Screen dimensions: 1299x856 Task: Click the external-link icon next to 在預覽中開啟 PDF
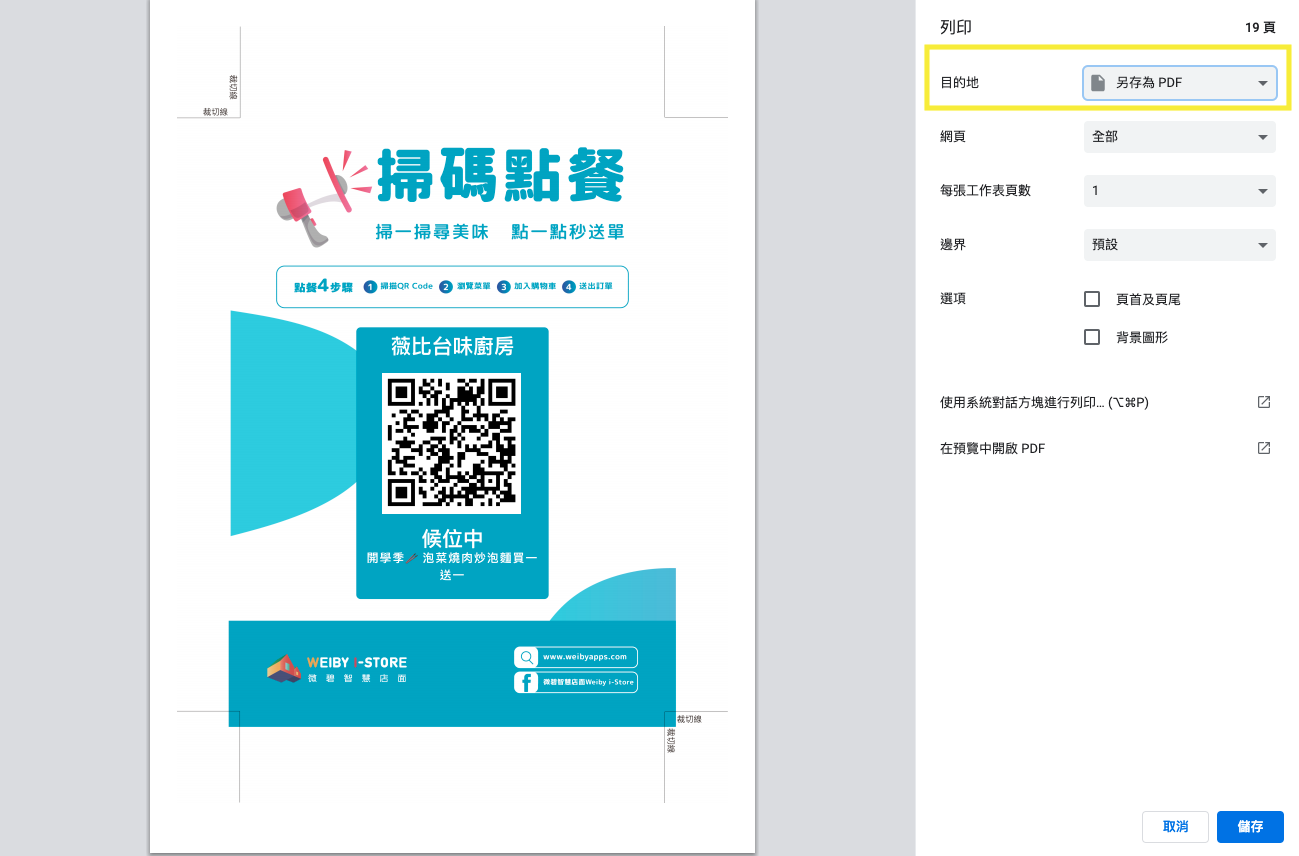tap(1263, 448)
